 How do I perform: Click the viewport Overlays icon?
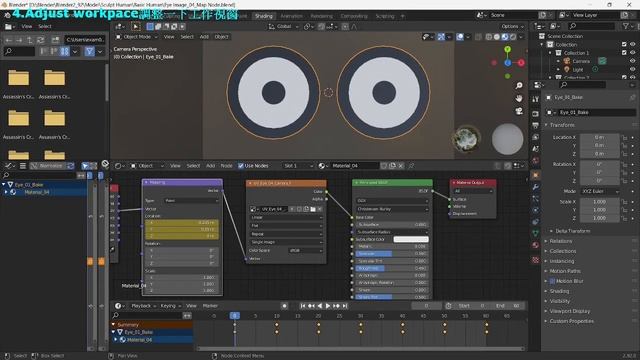coord(460,37)
